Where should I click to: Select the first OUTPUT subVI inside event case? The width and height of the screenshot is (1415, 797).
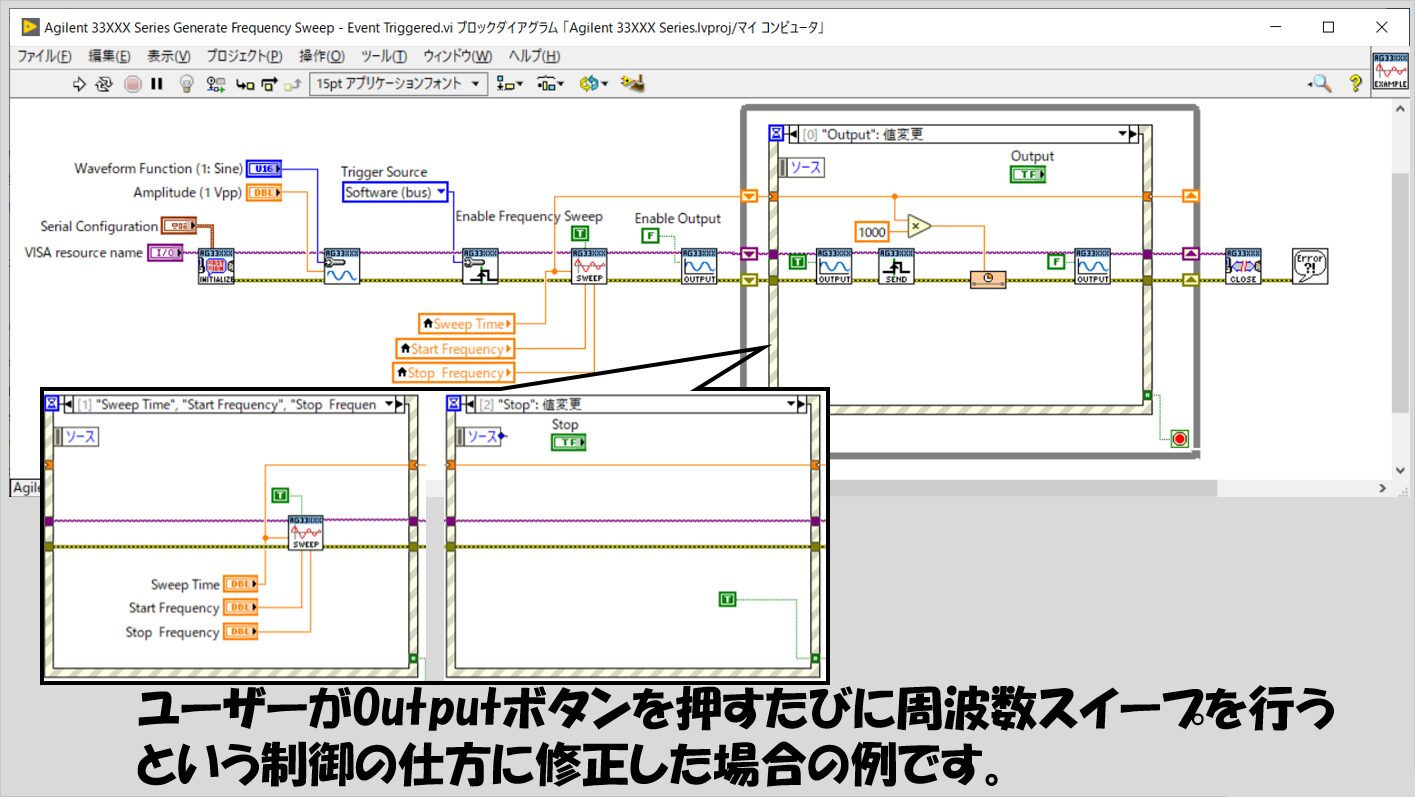point(834,267)
